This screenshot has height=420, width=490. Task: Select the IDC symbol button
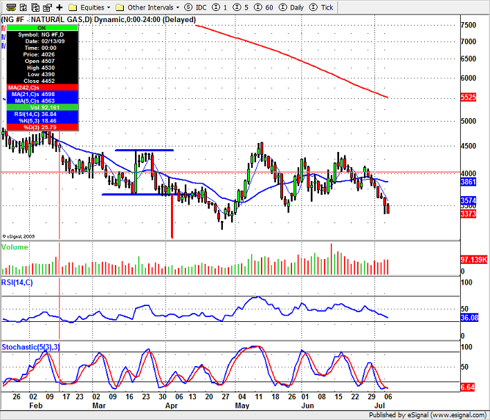(x=196, y=7)
